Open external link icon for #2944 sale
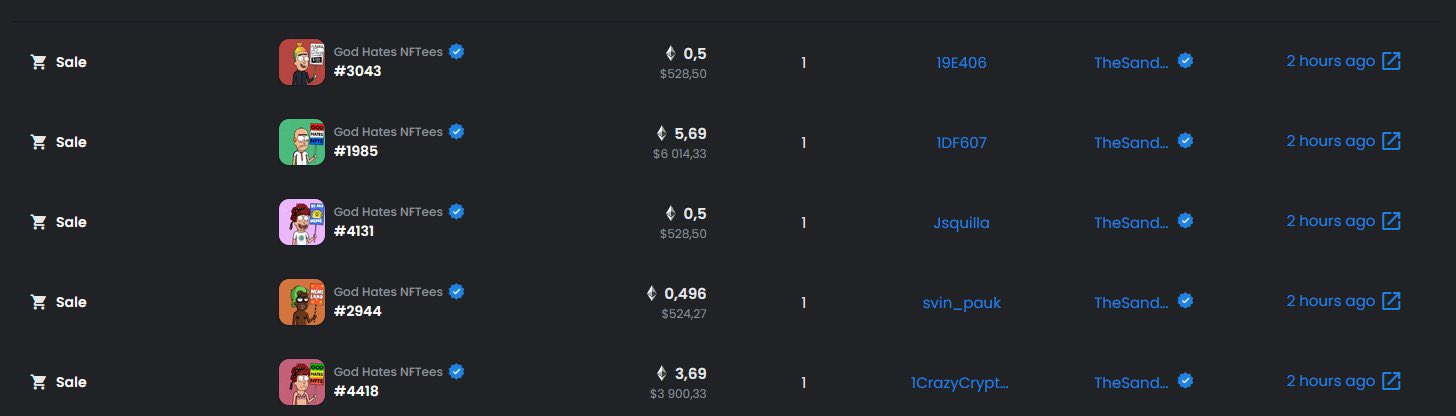The height and width of the screenshot is (416, 1456). click(x=1391, y=301)
